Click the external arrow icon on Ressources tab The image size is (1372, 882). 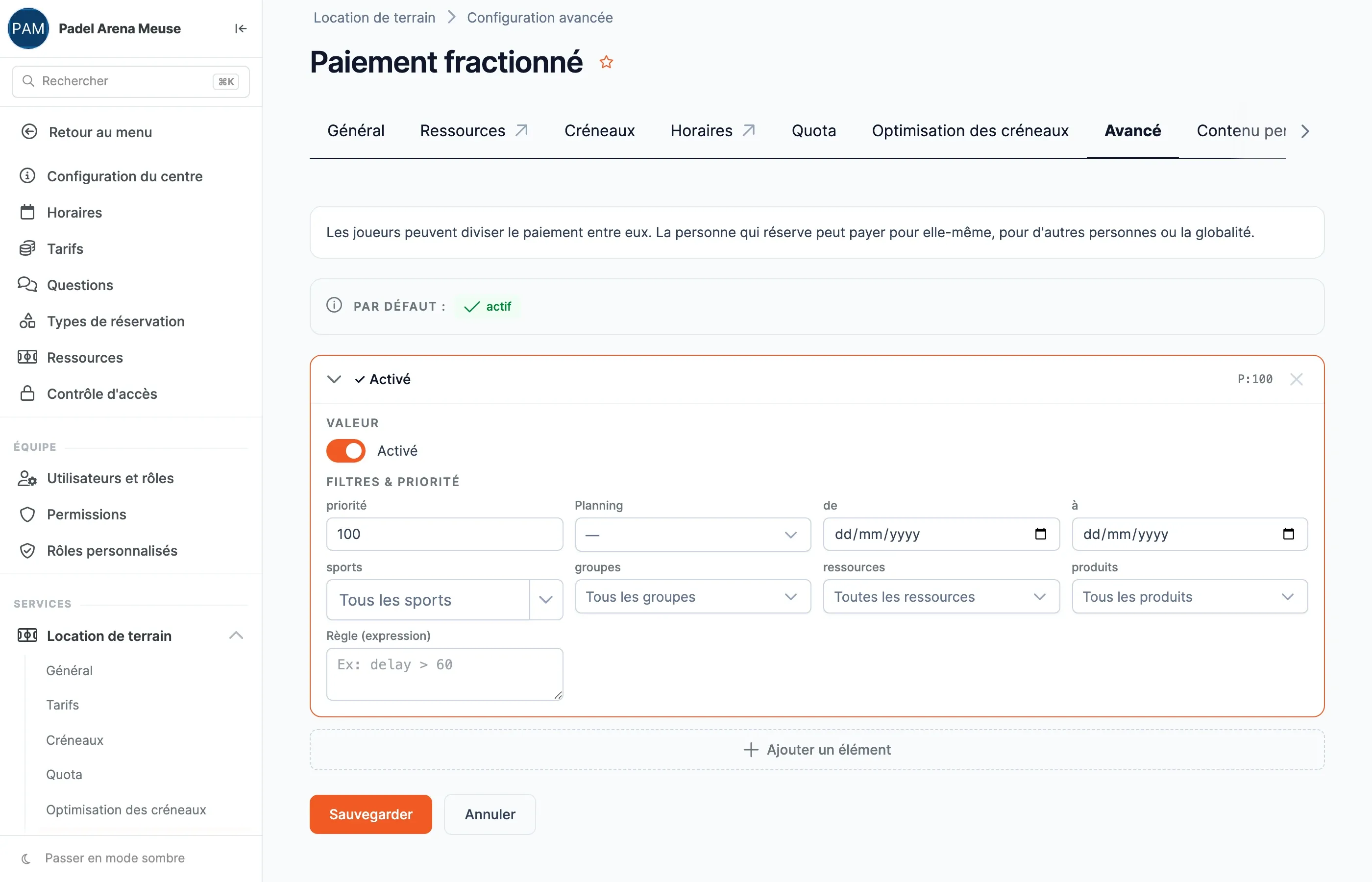pyautogui.click(x=522, y=130)
